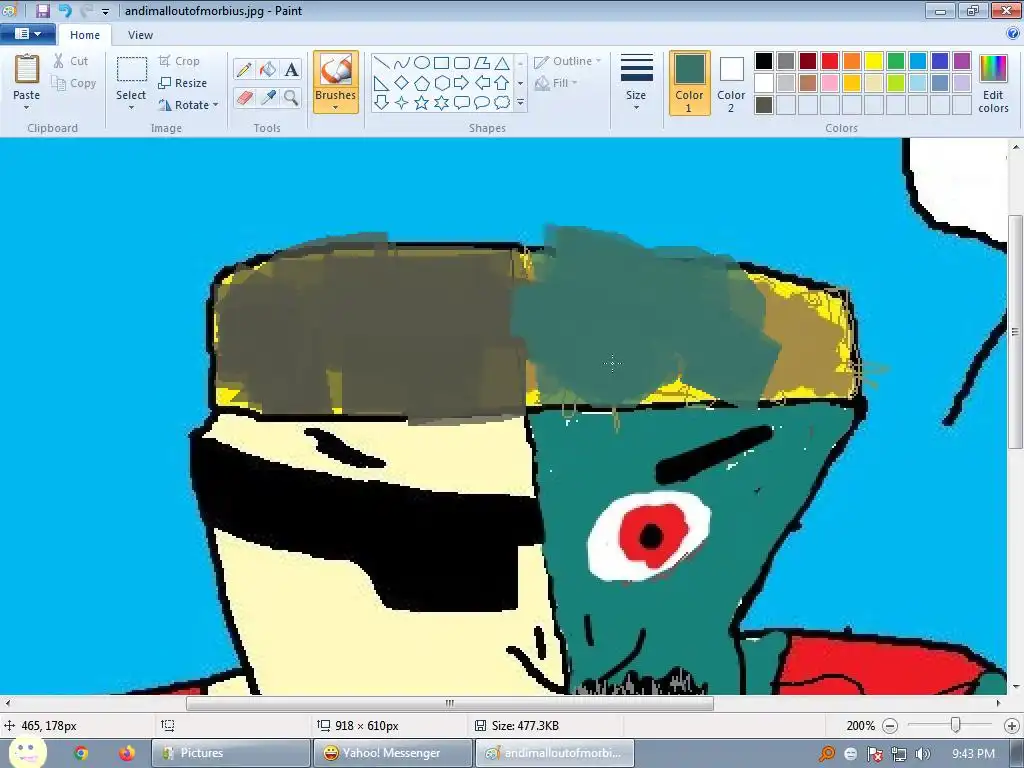This screenshot has height=768, width=1024.
Task: Choose the Rounded rectangle shape
Action: (462, 63)
